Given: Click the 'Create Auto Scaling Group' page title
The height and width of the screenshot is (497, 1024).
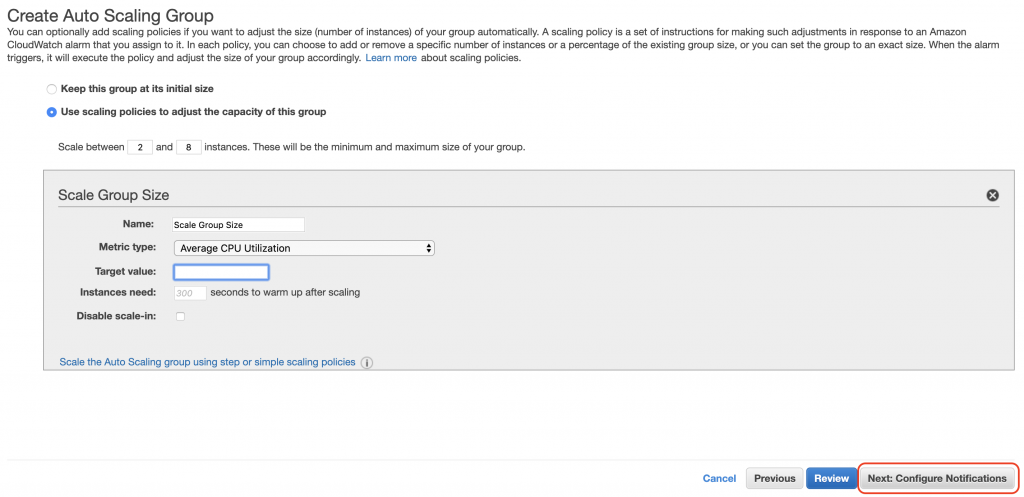Looking at the screenshot, I should 111,15.
